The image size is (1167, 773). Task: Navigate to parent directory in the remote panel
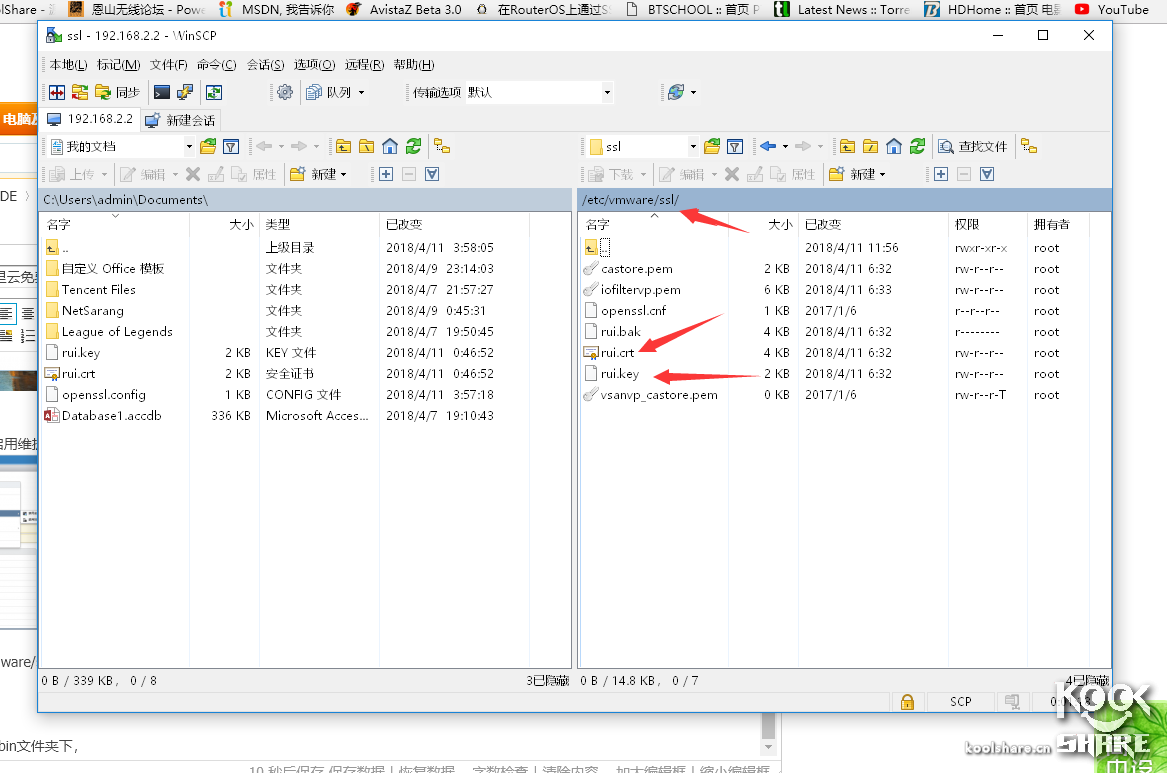849,146
